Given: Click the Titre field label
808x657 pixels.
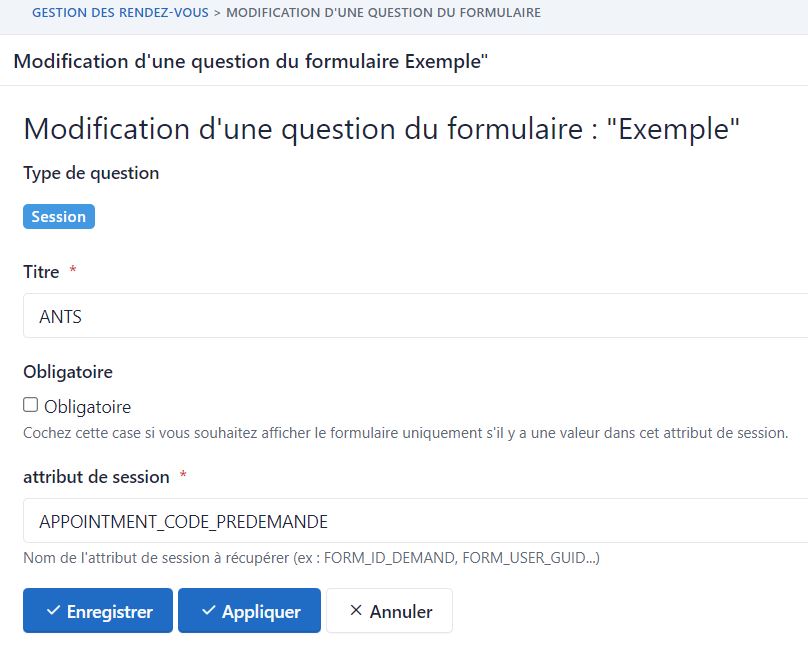Looking at the screenshot, I should pyautogui.click(x=39, y=271).
